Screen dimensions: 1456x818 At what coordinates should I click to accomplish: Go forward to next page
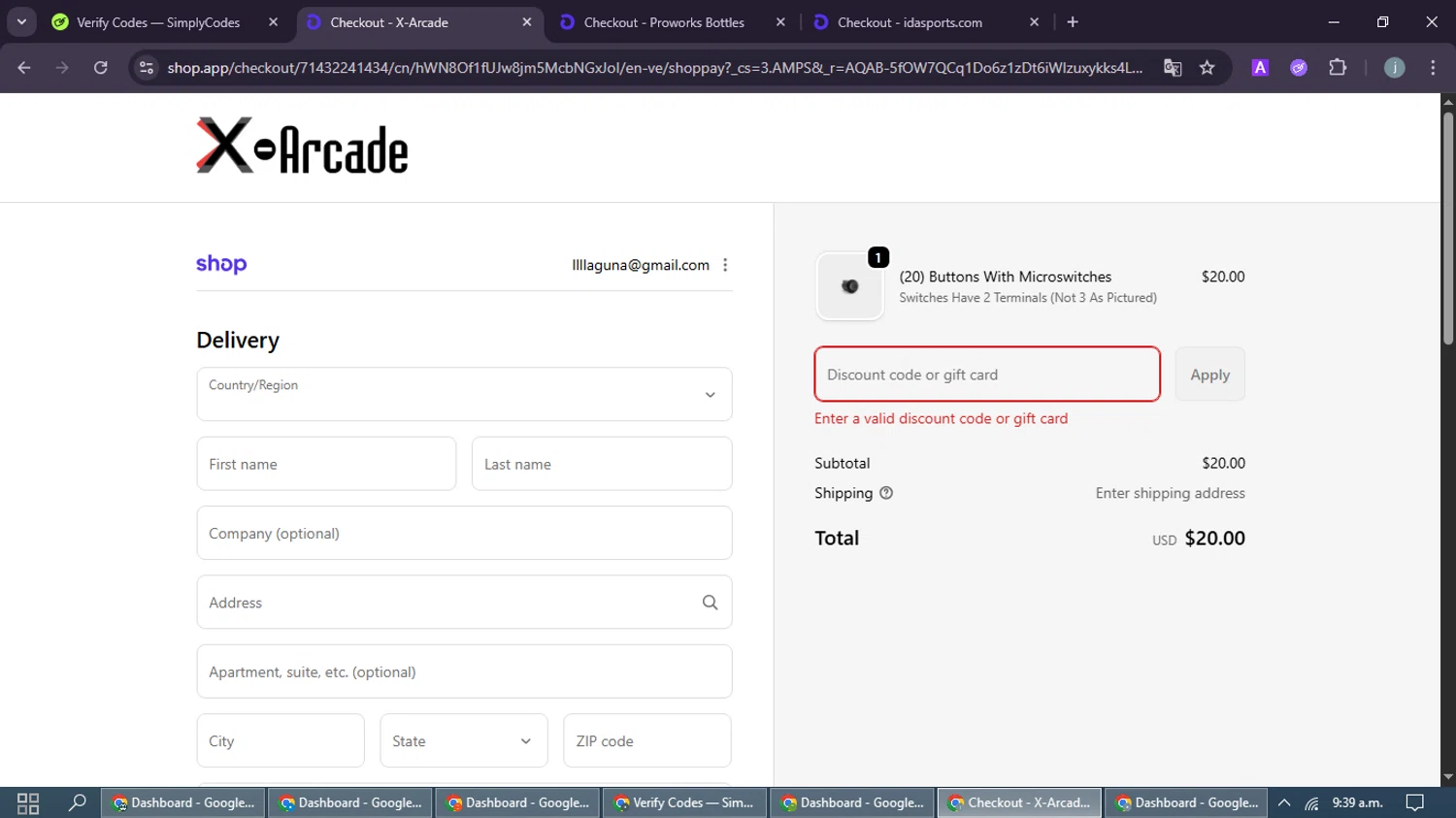click(x=62, y=67)
